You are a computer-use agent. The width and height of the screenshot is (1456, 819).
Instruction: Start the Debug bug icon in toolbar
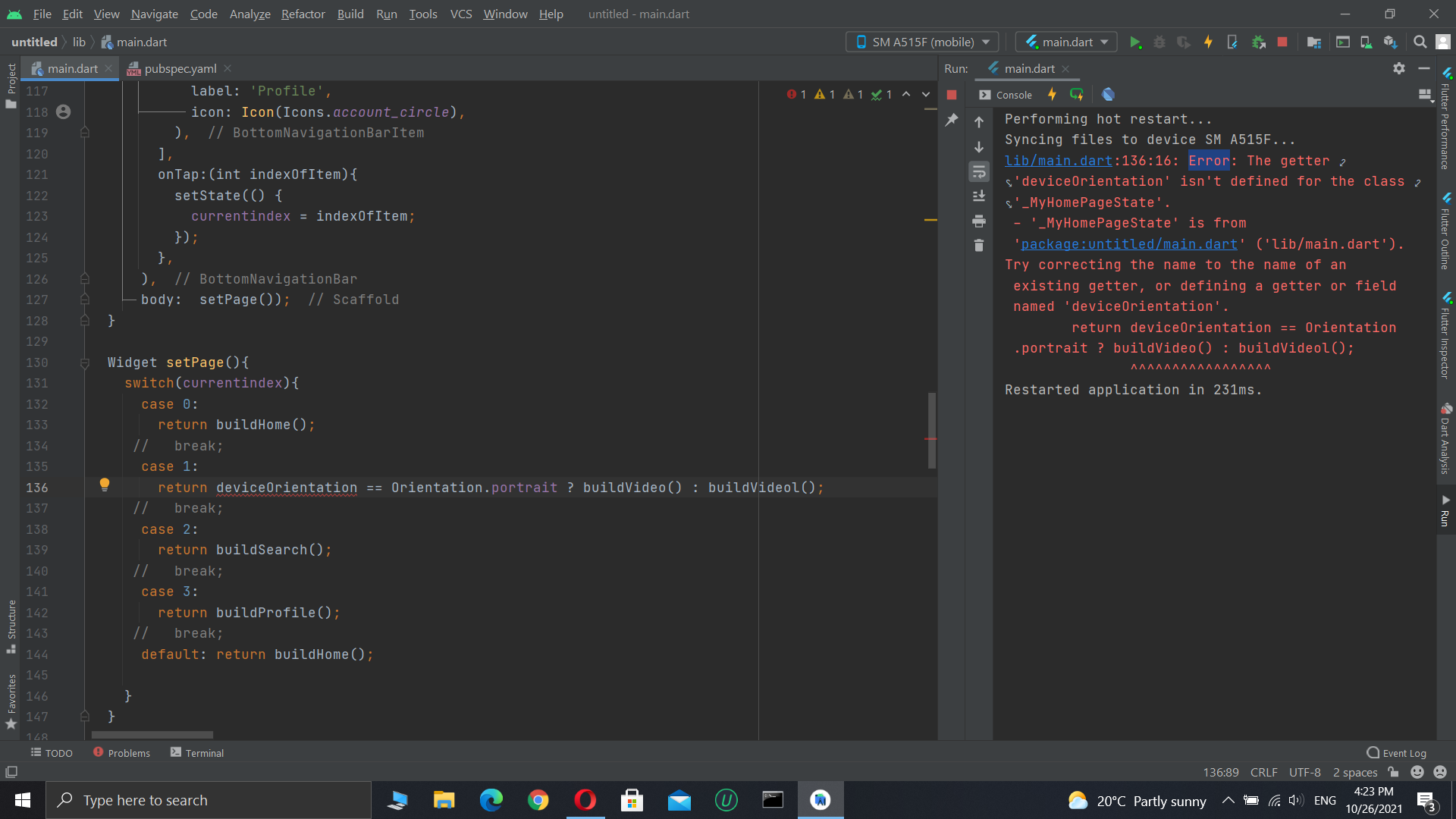click(1159, 42)
